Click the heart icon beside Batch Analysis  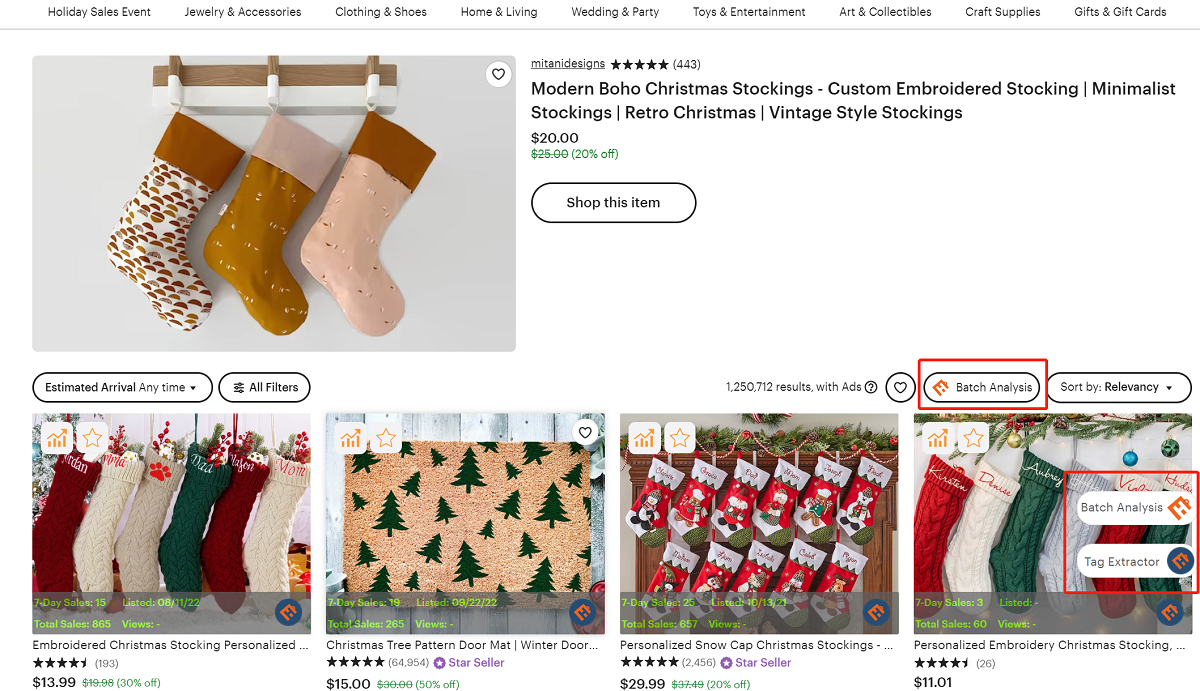(899, 387)
